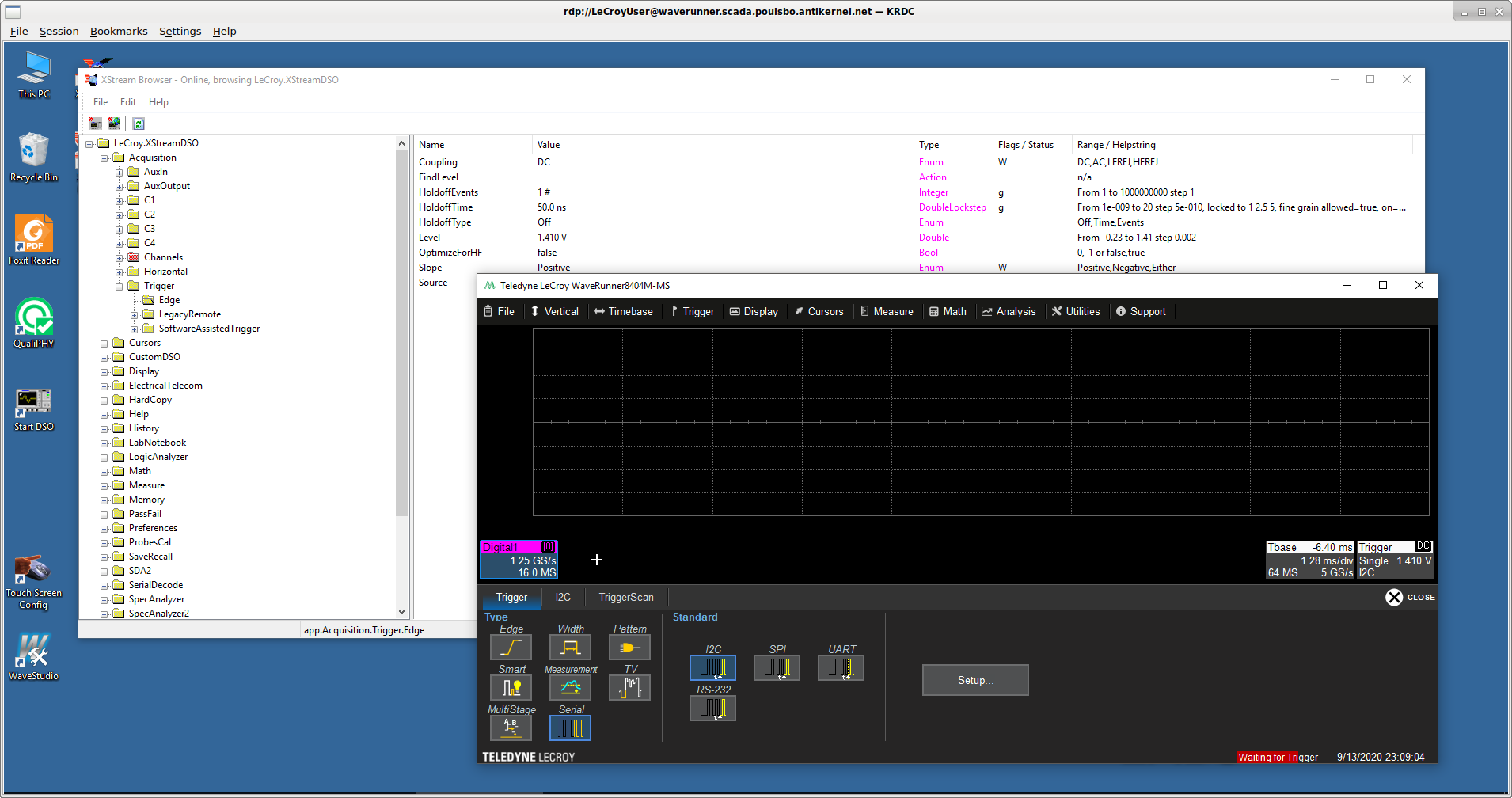Collapse the Trigger tree node
This screenshot has width=1512, height=798.
tap(120, 287)
